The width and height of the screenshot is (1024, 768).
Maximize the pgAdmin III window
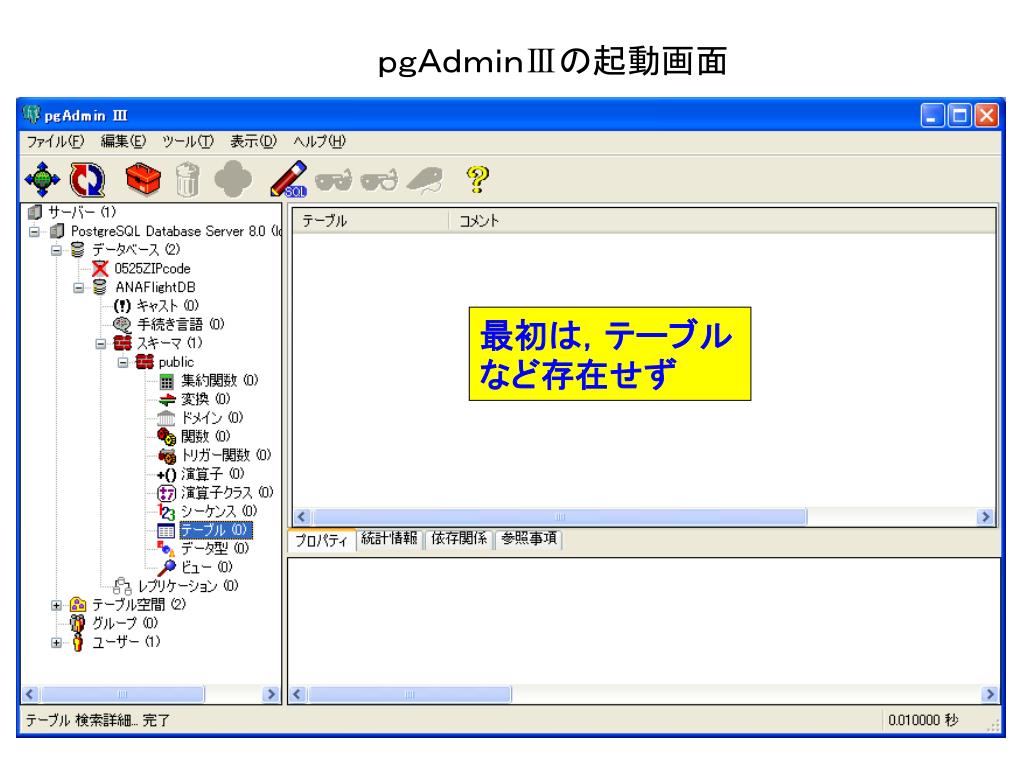coord(959,116)
